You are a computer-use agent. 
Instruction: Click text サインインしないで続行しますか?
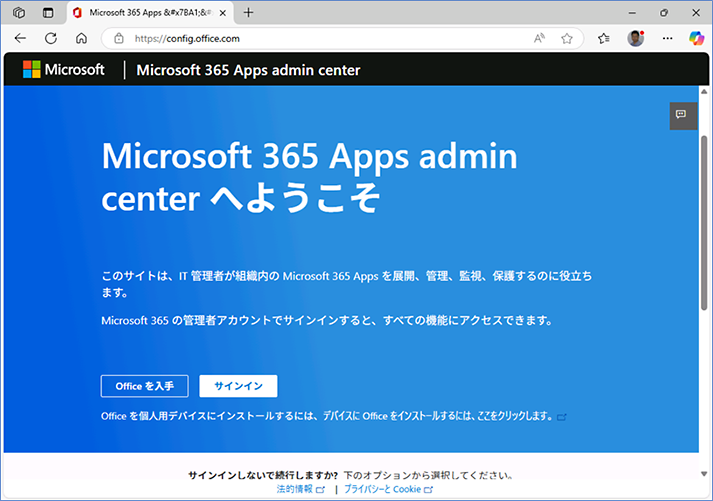263,475
